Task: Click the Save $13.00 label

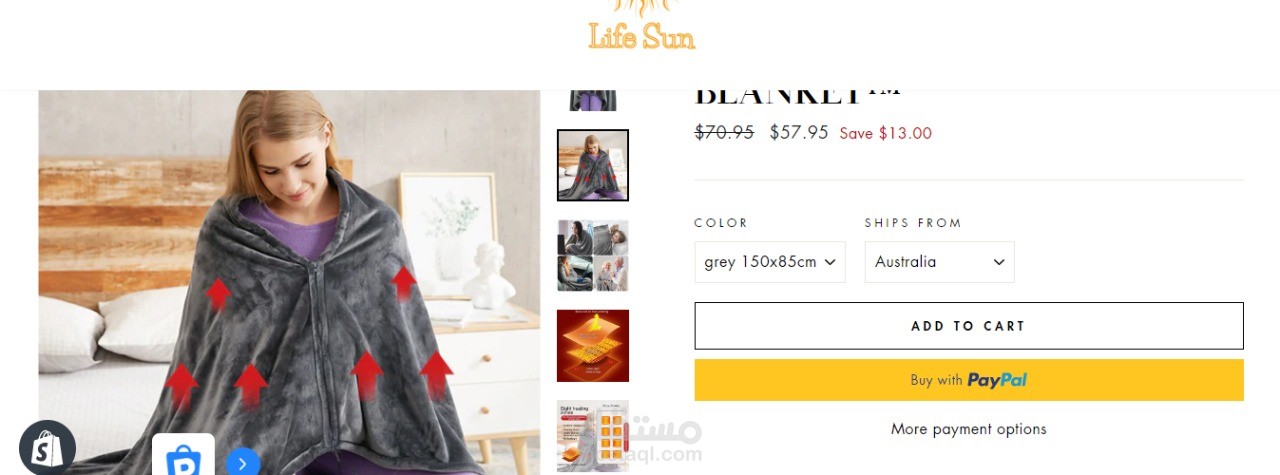Action: (886, 133)
